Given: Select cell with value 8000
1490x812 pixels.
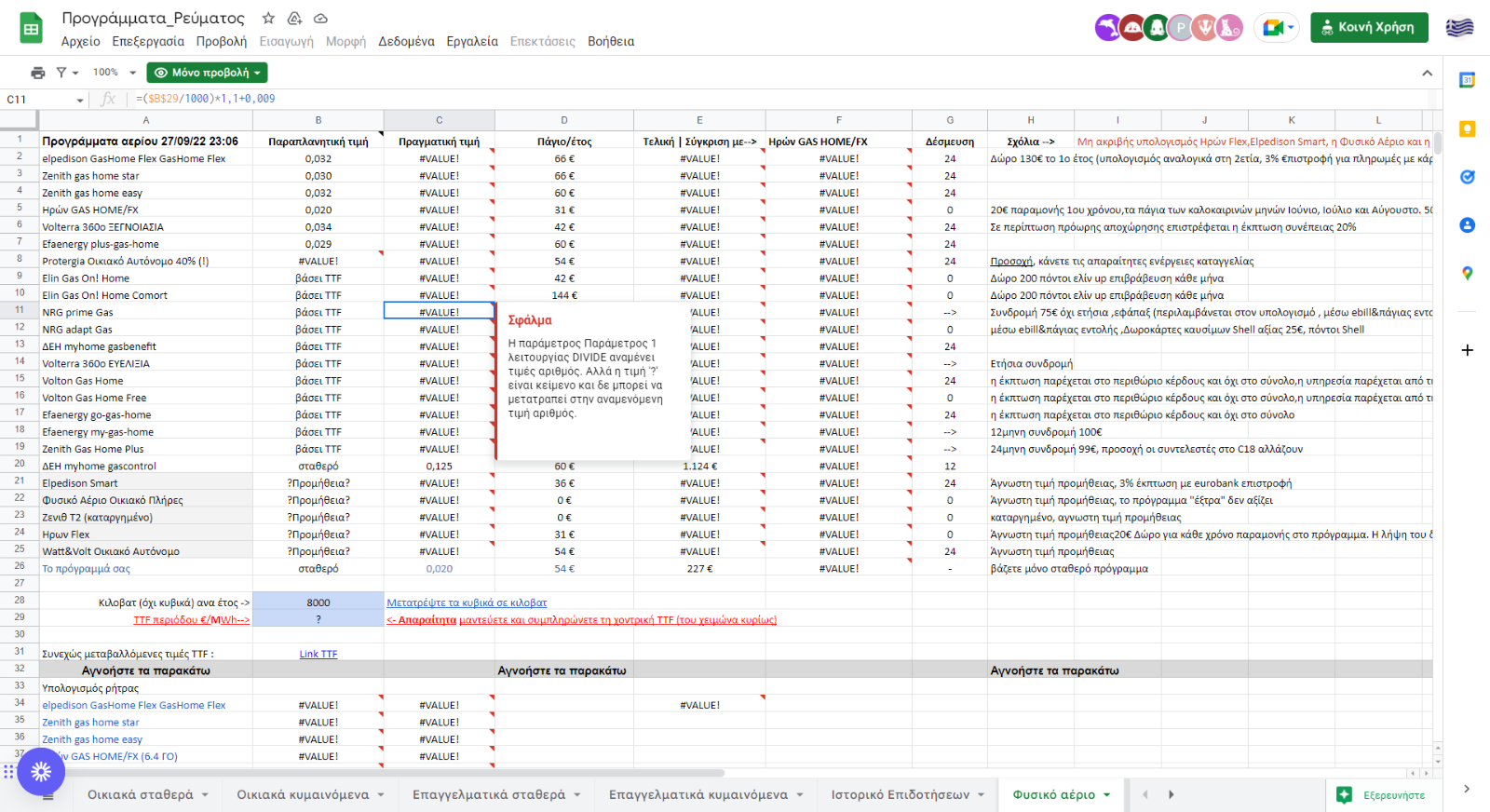Looking at the screenshot, I should pyautogui.click(x=318, y=603).
